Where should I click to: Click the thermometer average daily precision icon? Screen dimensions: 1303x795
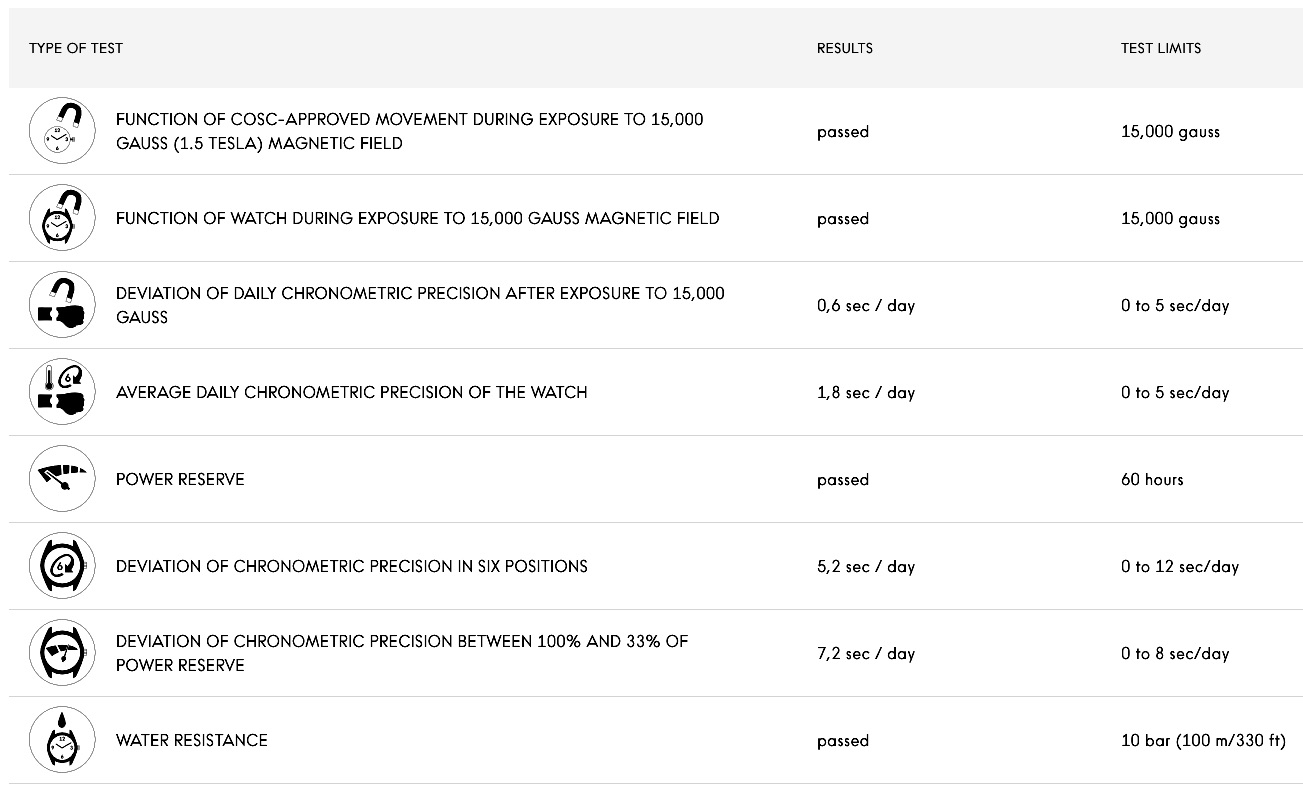click(62, 392)
